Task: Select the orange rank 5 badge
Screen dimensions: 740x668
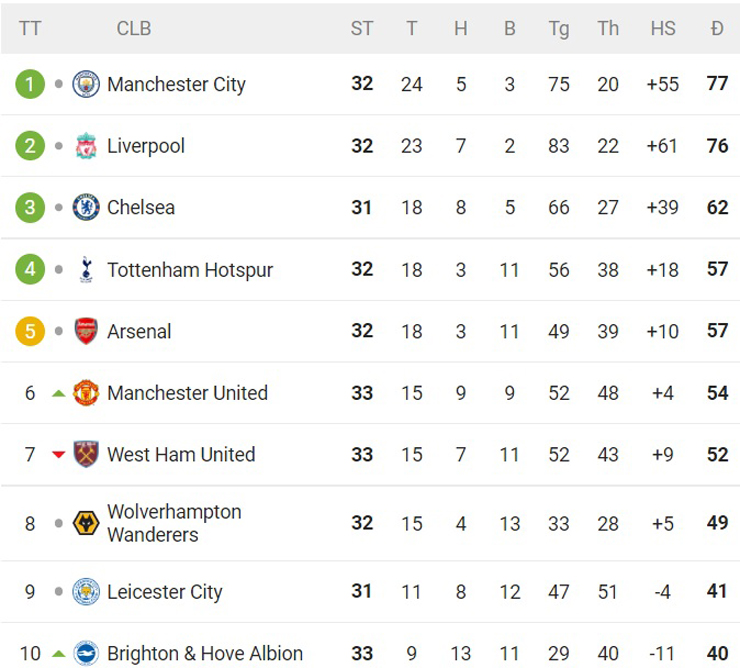Action: [30, 331]
